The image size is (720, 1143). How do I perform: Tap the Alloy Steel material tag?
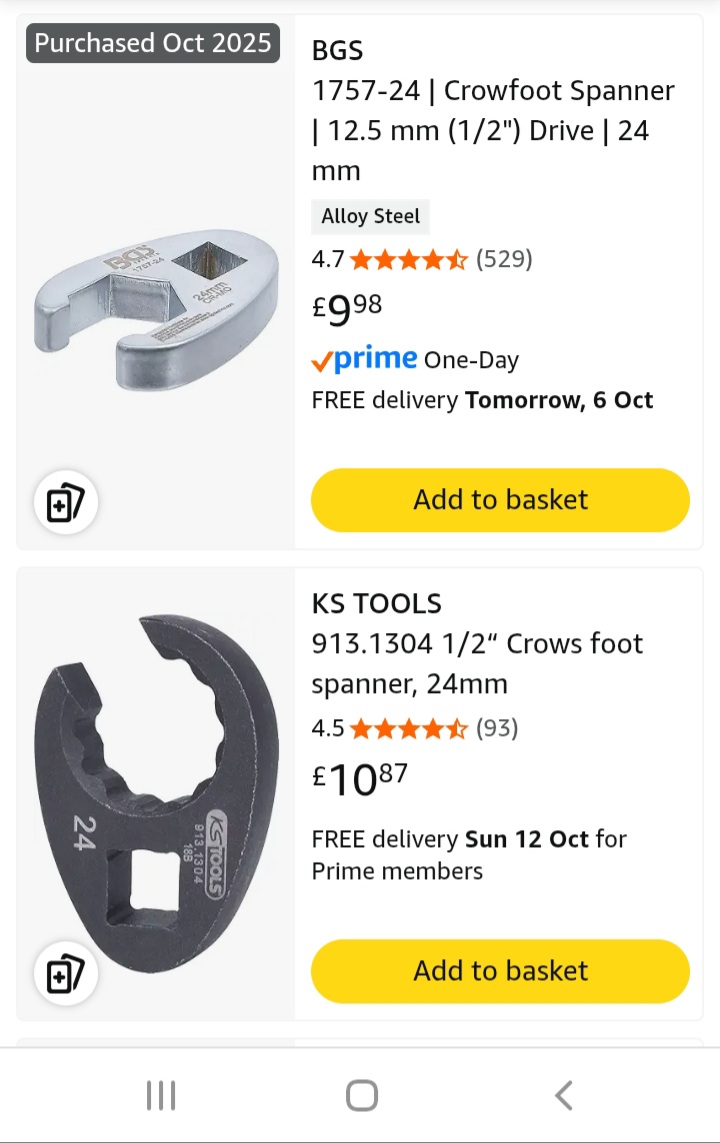pos(371,216)
